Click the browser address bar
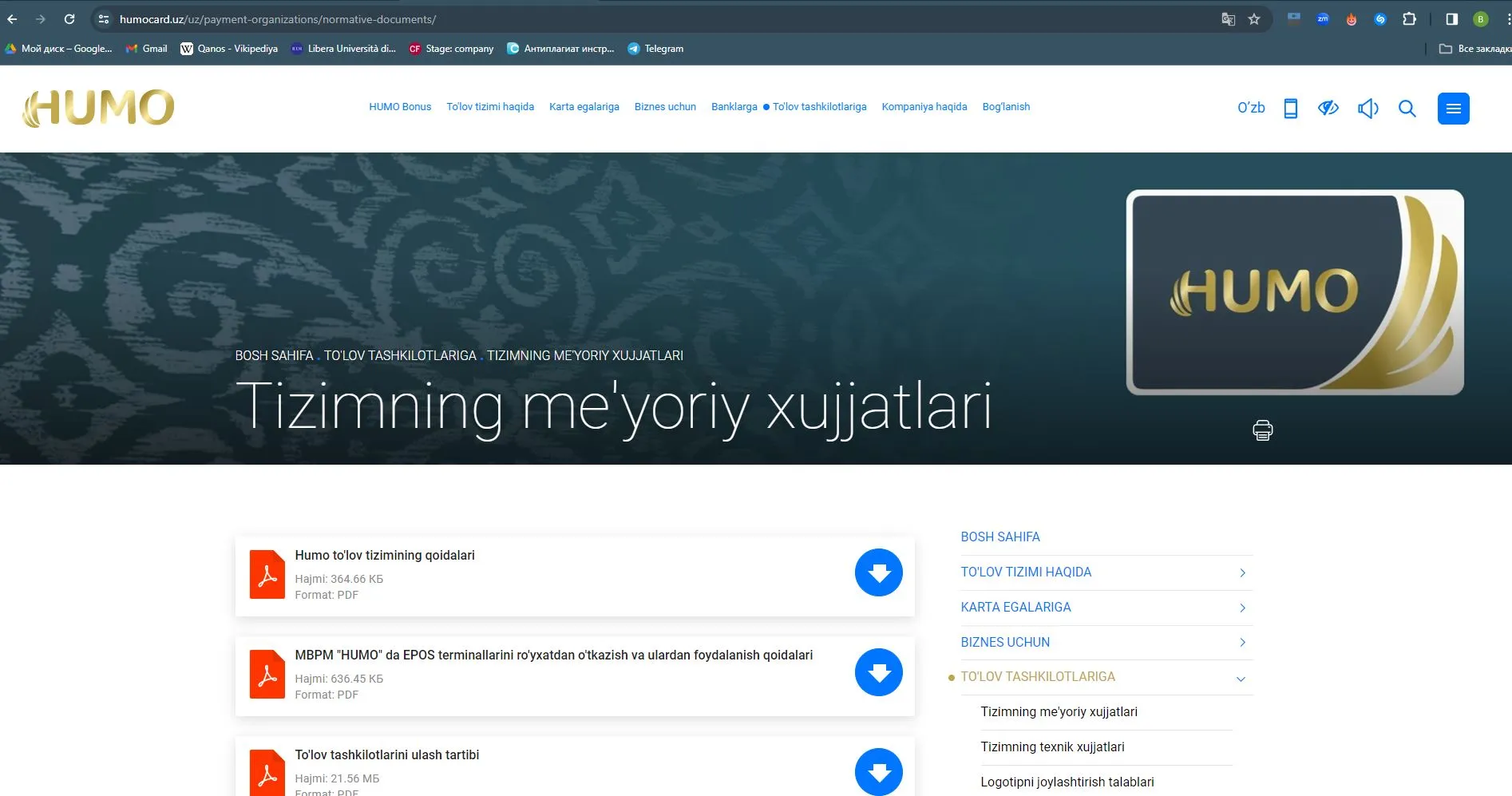The image size is (1512, 796). [639, 19]
